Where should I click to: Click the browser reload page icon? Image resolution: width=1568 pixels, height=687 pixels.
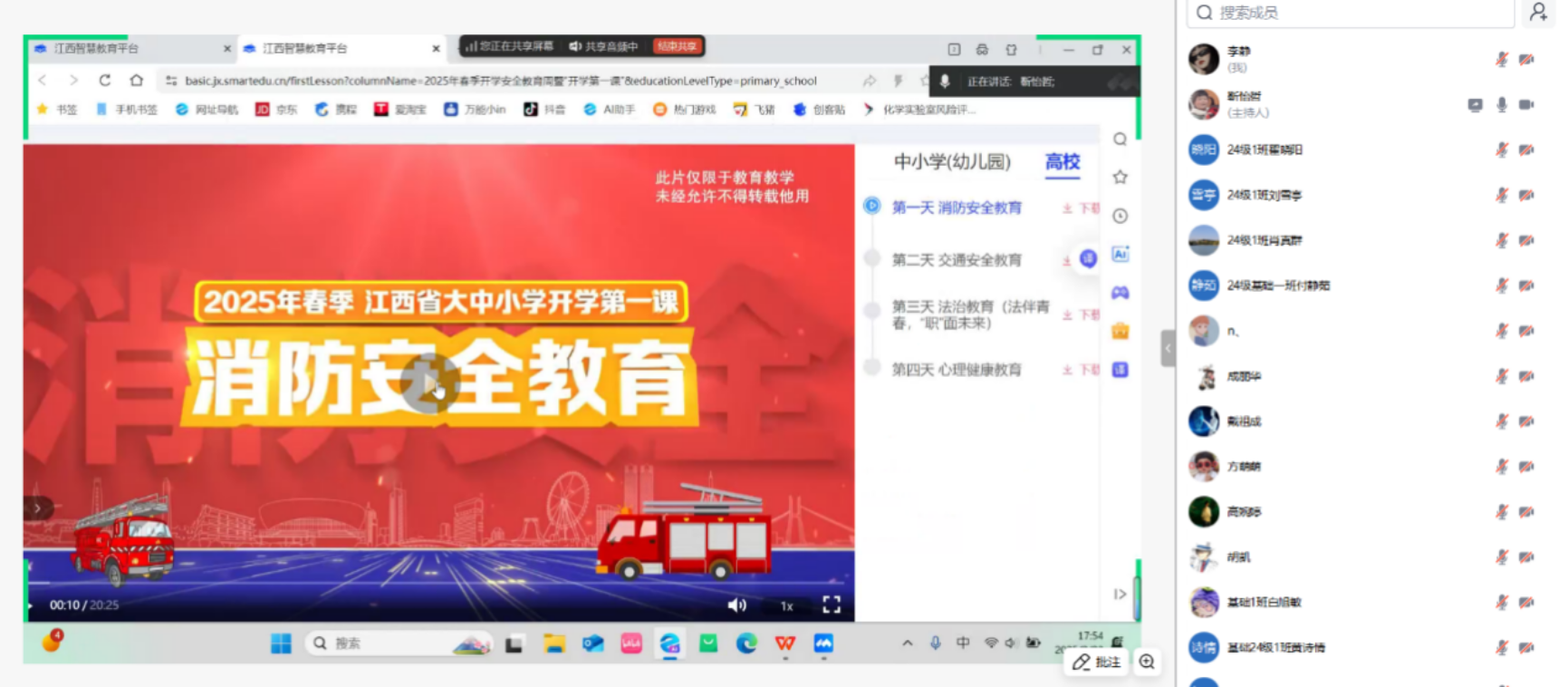105,81
